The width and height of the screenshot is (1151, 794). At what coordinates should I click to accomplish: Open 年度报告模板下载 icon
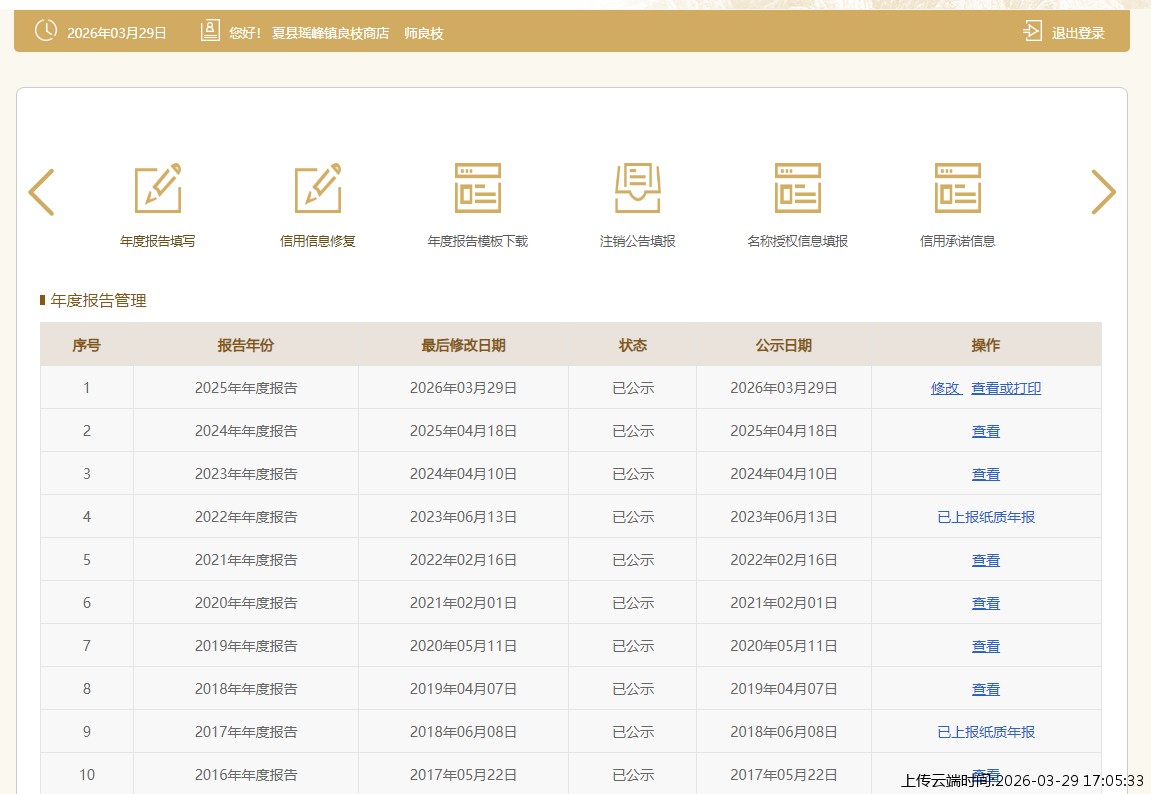(478, 188)
